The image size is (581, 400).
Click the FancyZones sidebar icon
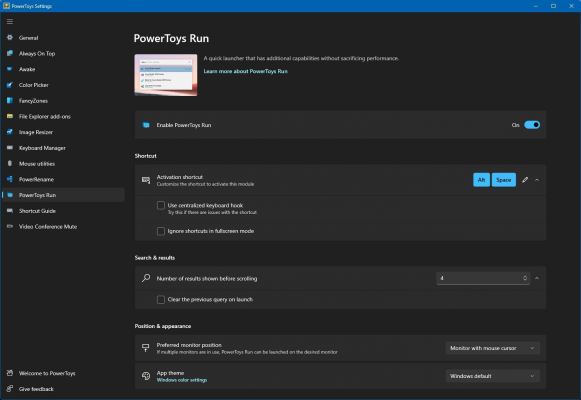point(10,100)
